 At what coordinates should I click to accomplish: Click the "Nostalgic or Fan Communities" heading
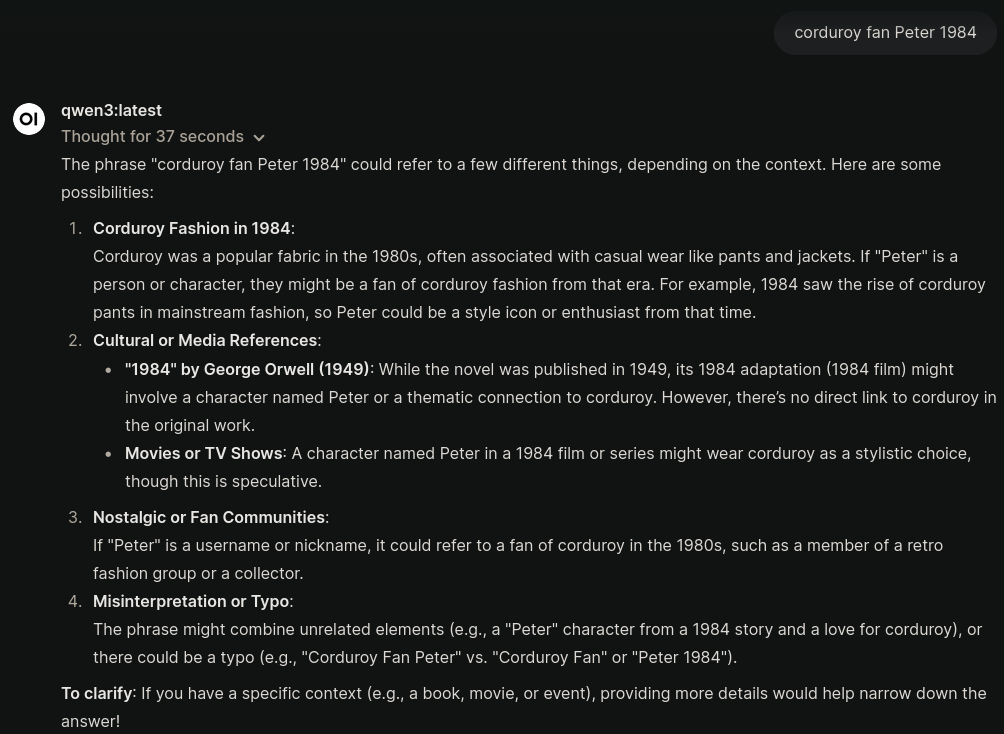[x=208, y=517]
